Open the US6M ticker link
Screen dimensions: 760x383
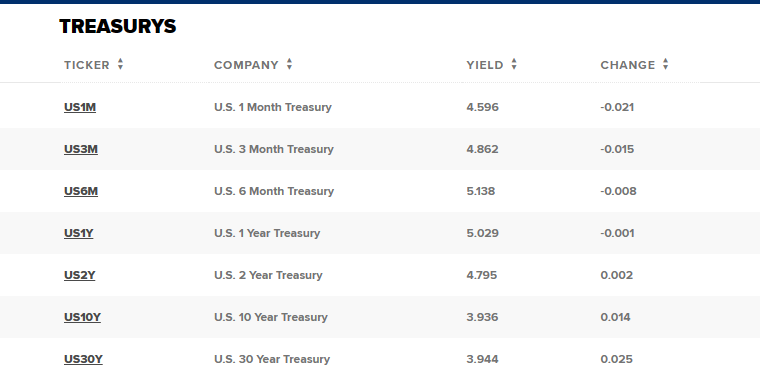(81, 191)
